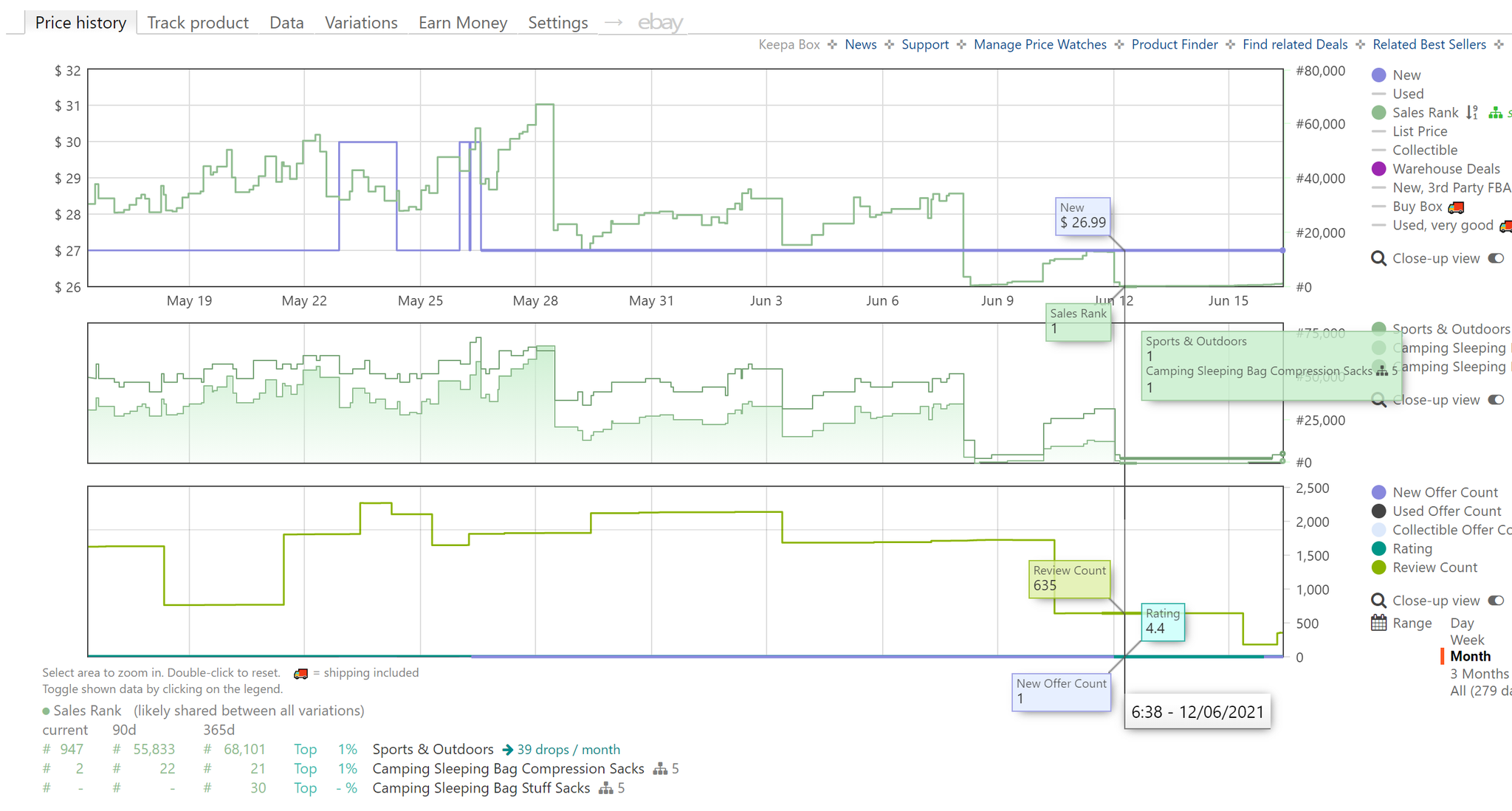Screen dimensions: 1512x811
Task: Open Find related Deals link
Action: point(1295,44)
